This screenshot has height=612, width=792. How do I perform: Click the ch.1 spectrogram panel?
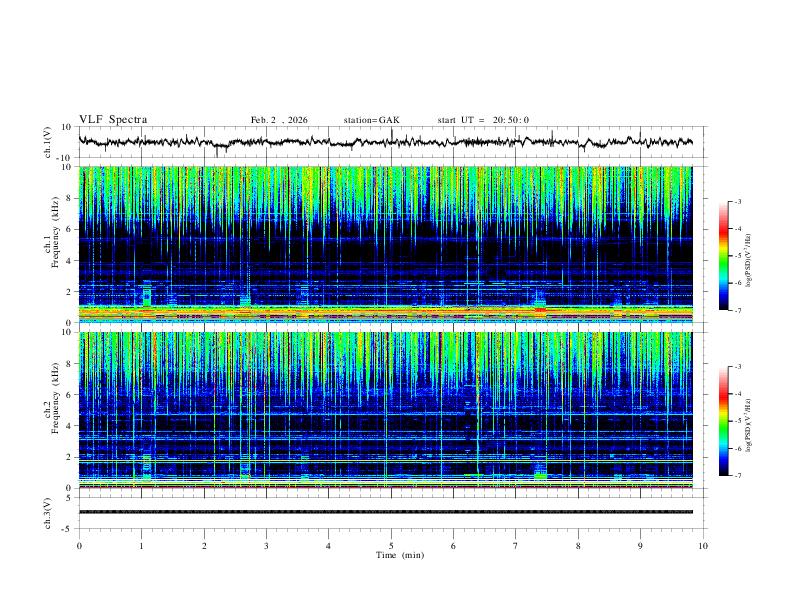(385, 244)
